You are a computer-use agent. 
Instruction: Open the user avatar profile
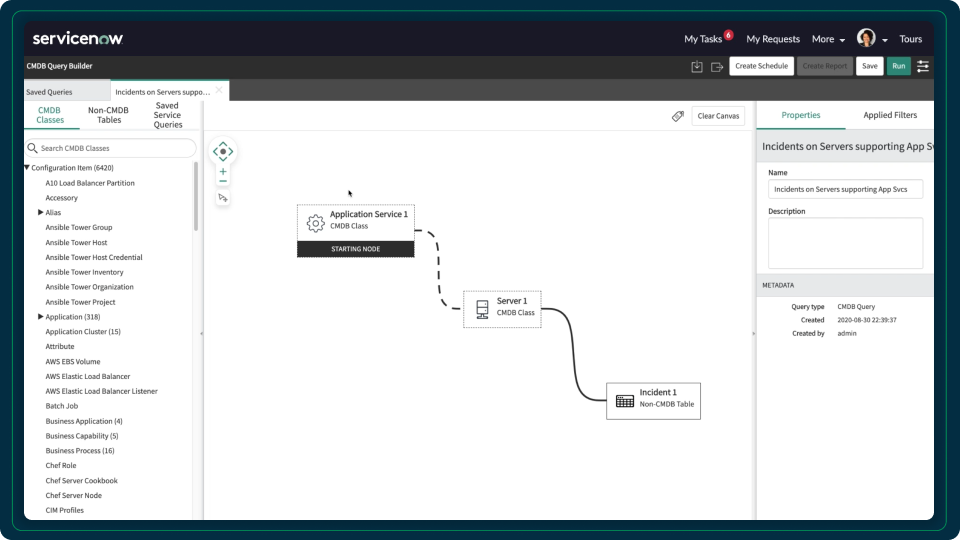[x=866, y=38]
